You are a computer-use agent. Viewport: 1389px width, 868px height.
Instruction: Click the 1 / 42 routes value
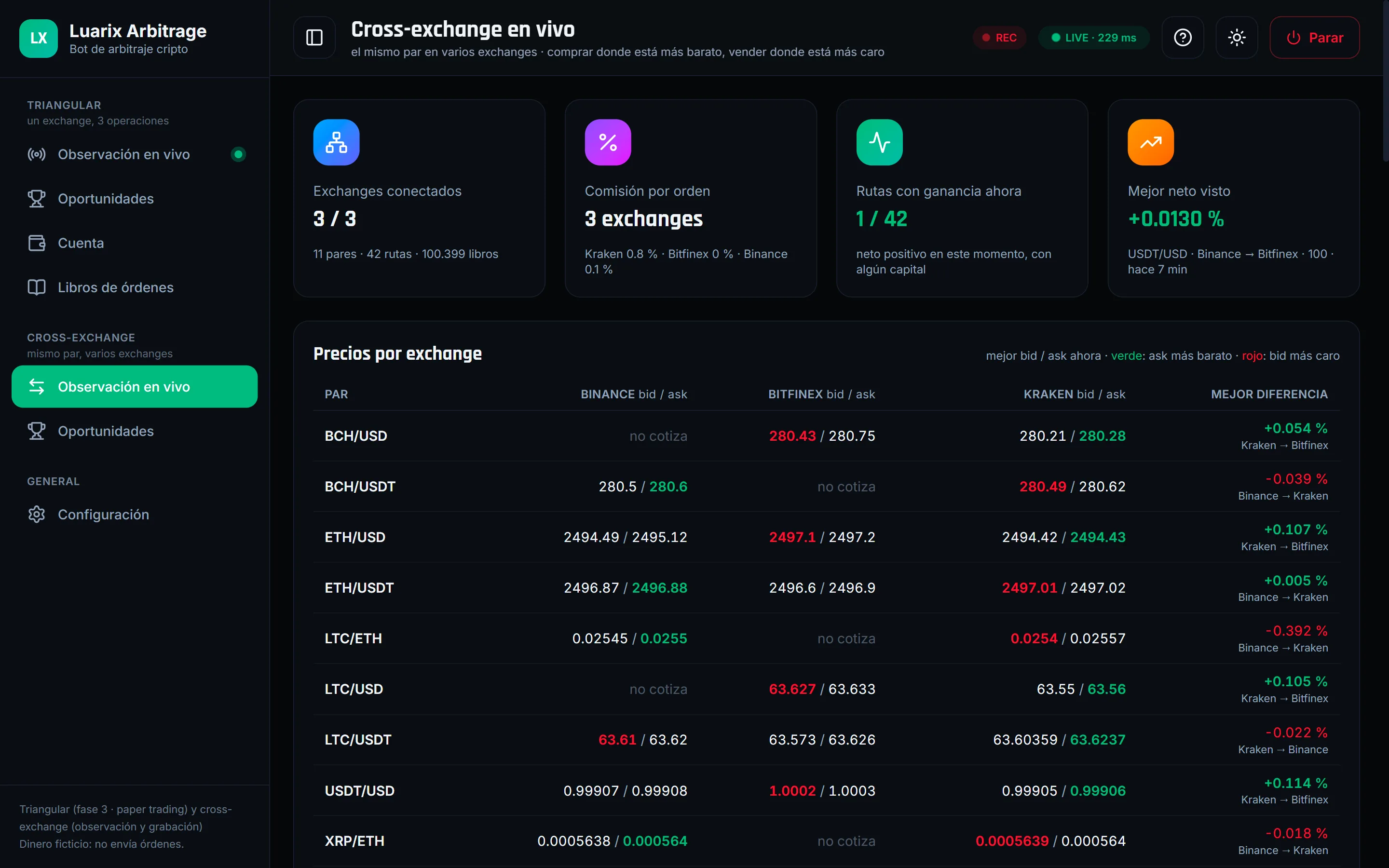[882, 219]
